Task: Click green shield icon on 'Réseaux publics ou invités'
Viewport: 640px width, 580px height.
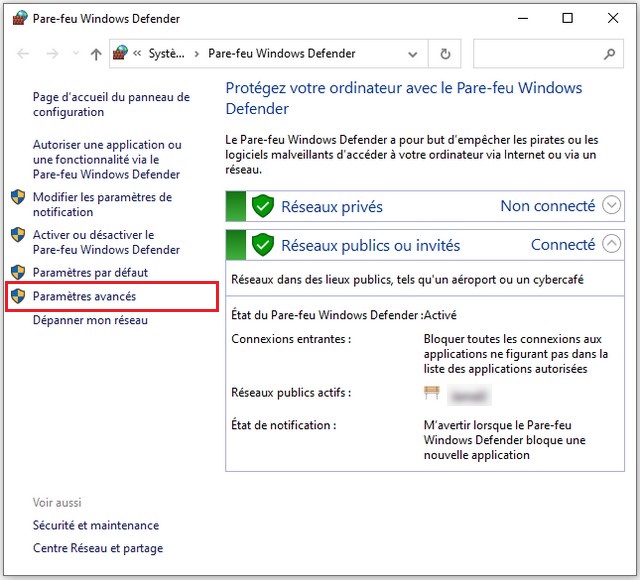Action: 262,245
